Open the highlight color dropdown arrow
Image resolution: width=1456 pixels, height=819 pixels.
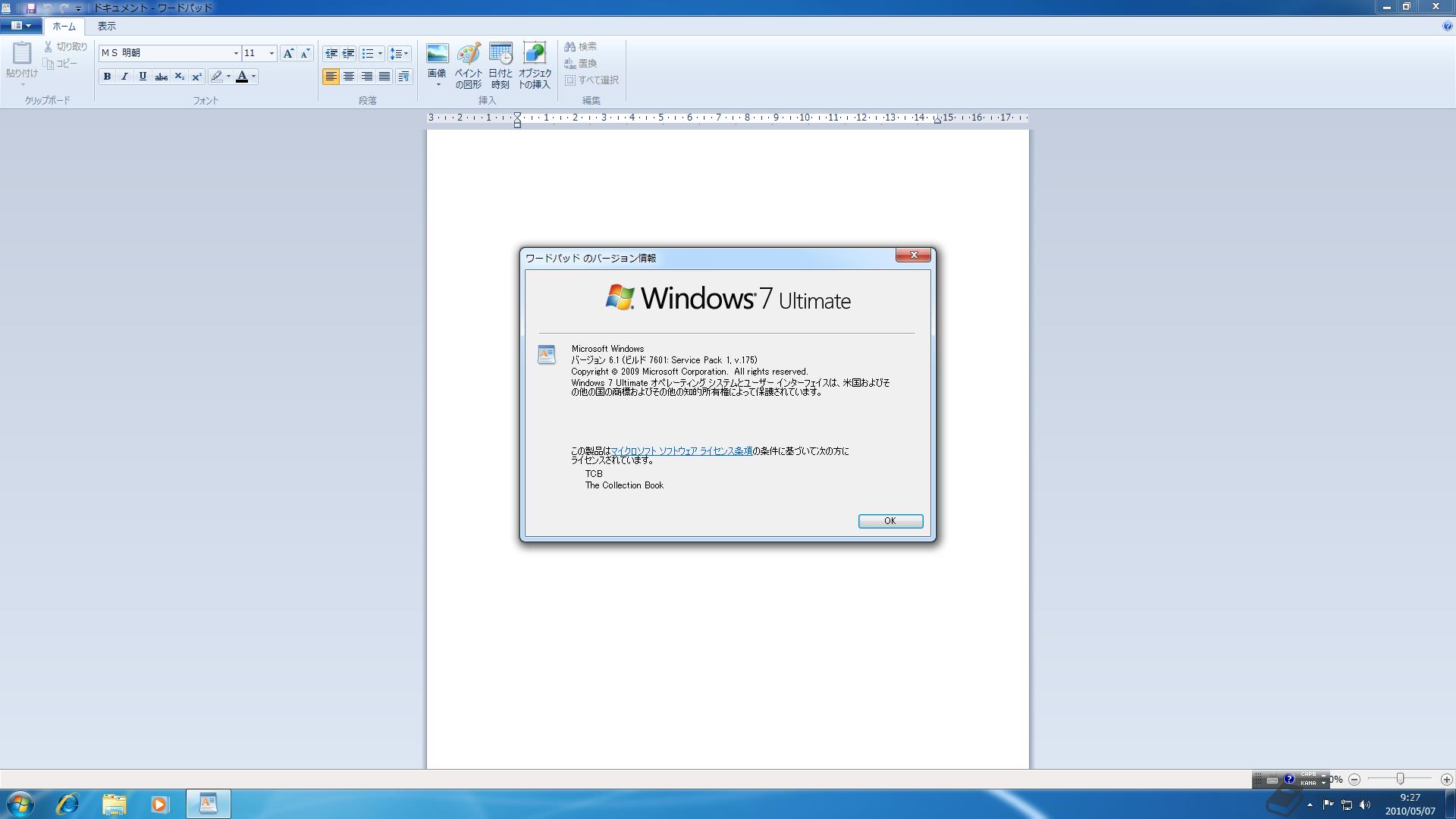point(228,77)
